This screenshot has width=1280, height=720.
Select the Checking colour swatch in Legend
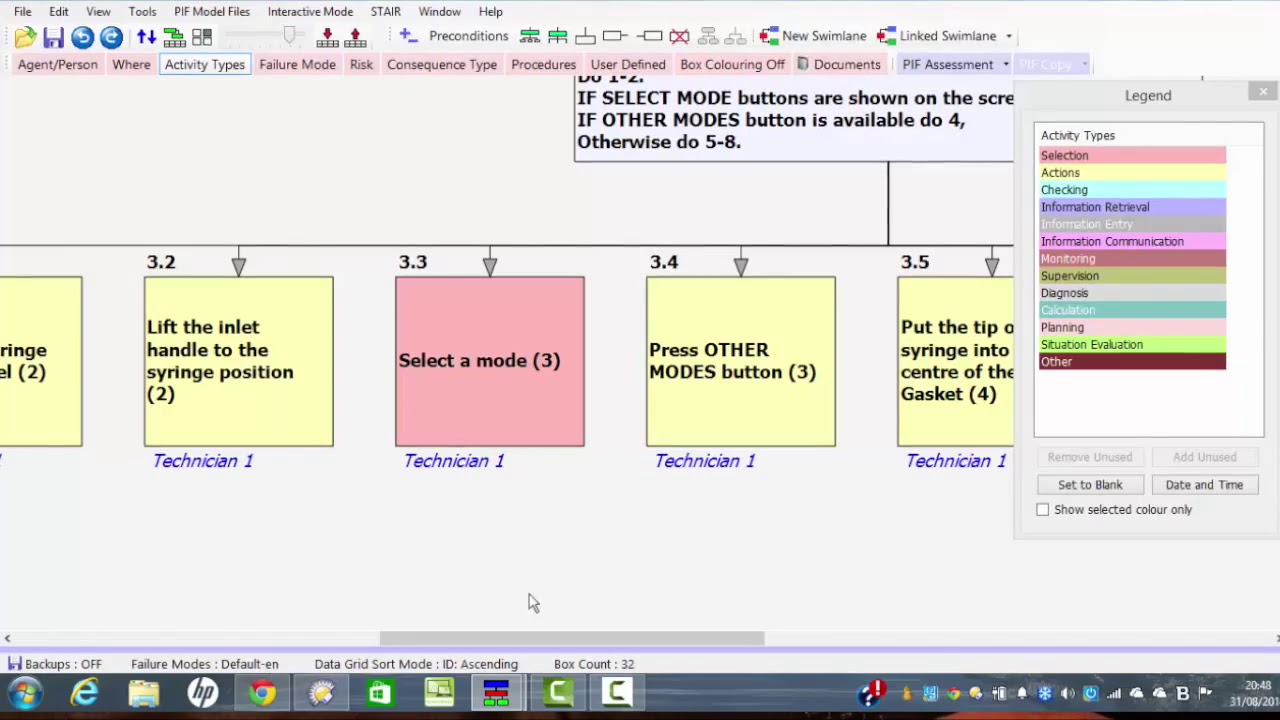click(1132, 189)
